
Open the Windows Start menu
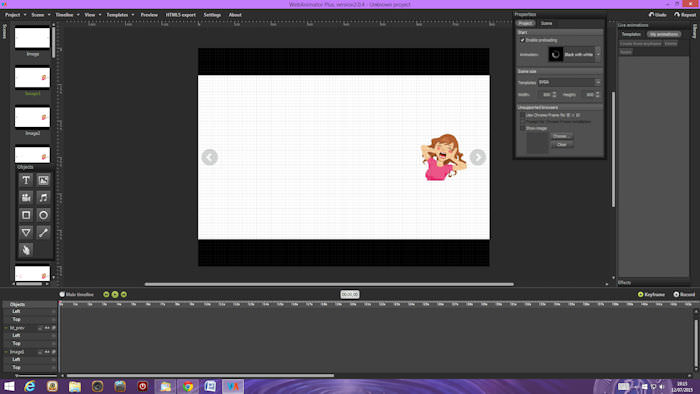tap(9, 386)
